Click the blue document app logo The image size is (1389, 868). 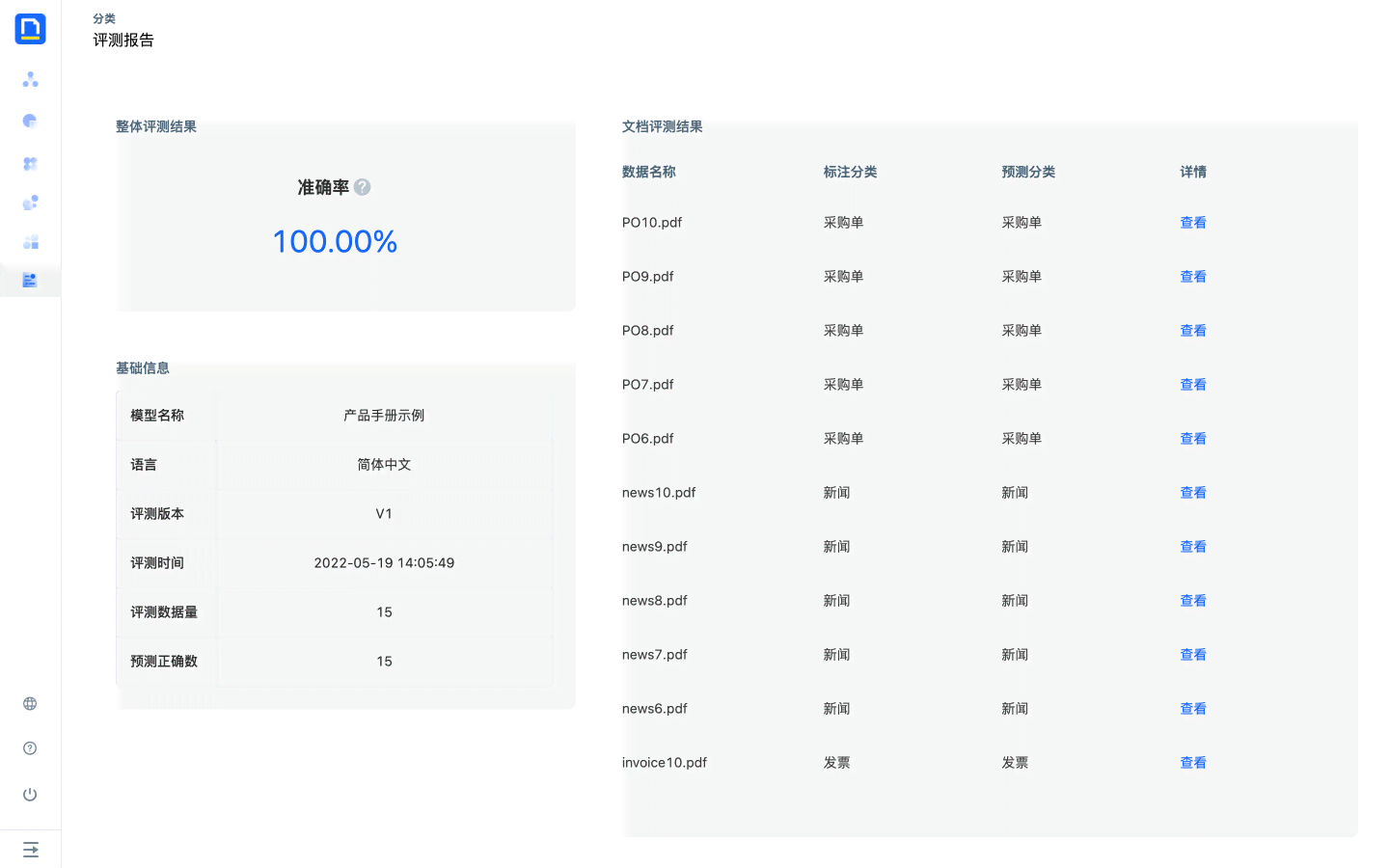tap(30, 29)
